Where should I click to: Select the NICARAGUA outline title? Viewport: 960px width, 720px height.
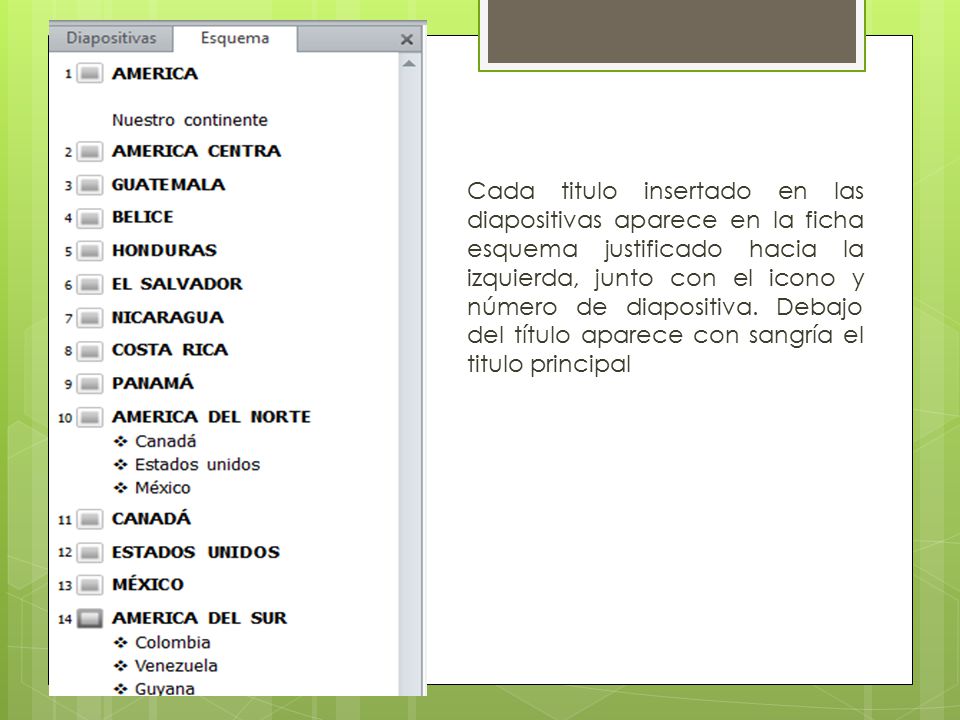168,317
